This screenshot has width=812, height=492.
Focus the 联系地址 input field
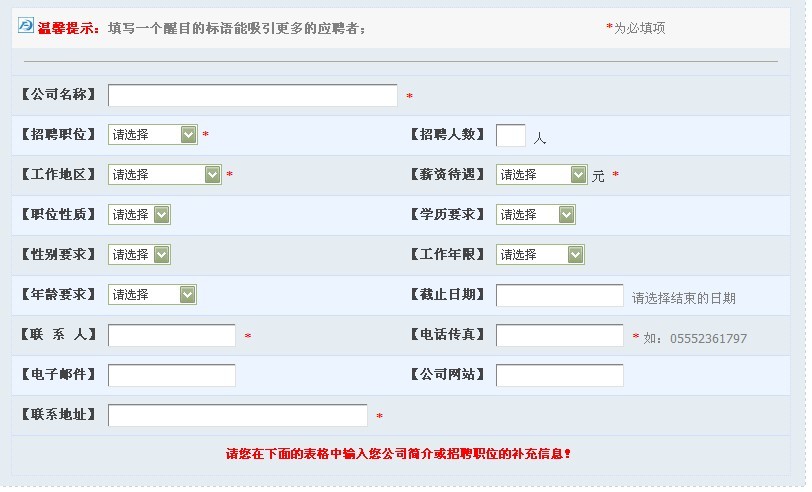[238, 415]
